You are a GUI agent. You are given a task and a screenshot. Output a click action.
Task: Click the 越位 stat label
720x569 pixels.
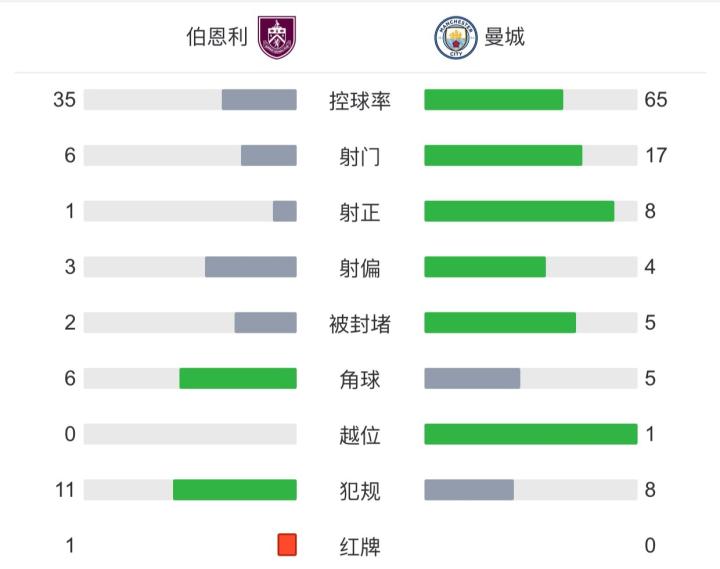point(360,435)
